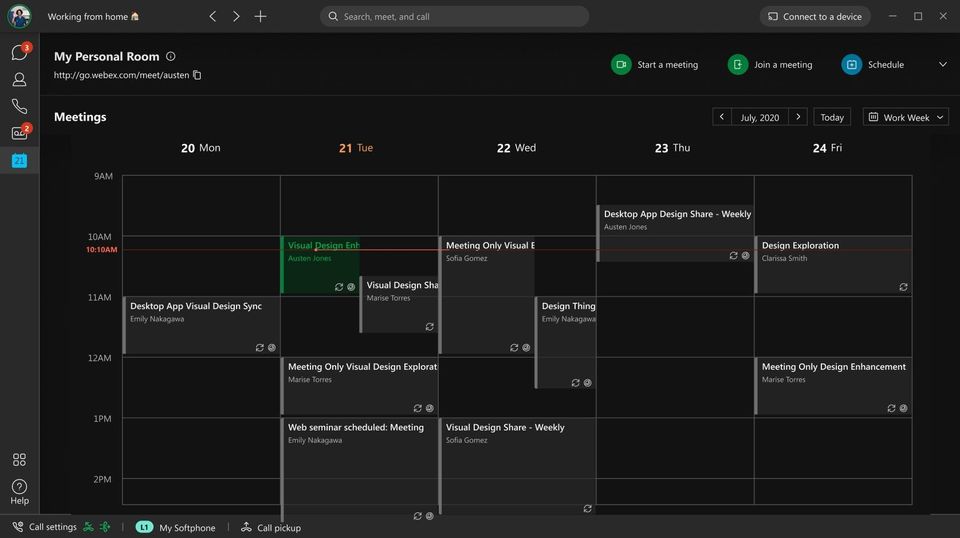
Task: Open the Design Exploration meeting on Friday
Action: coord(833,265)
